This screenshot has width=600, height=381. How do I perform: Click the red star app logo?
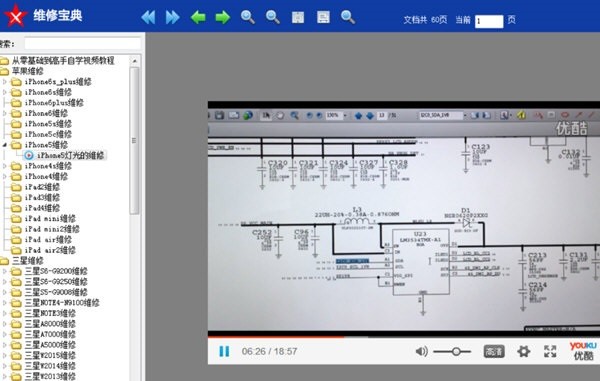point(15,16)
